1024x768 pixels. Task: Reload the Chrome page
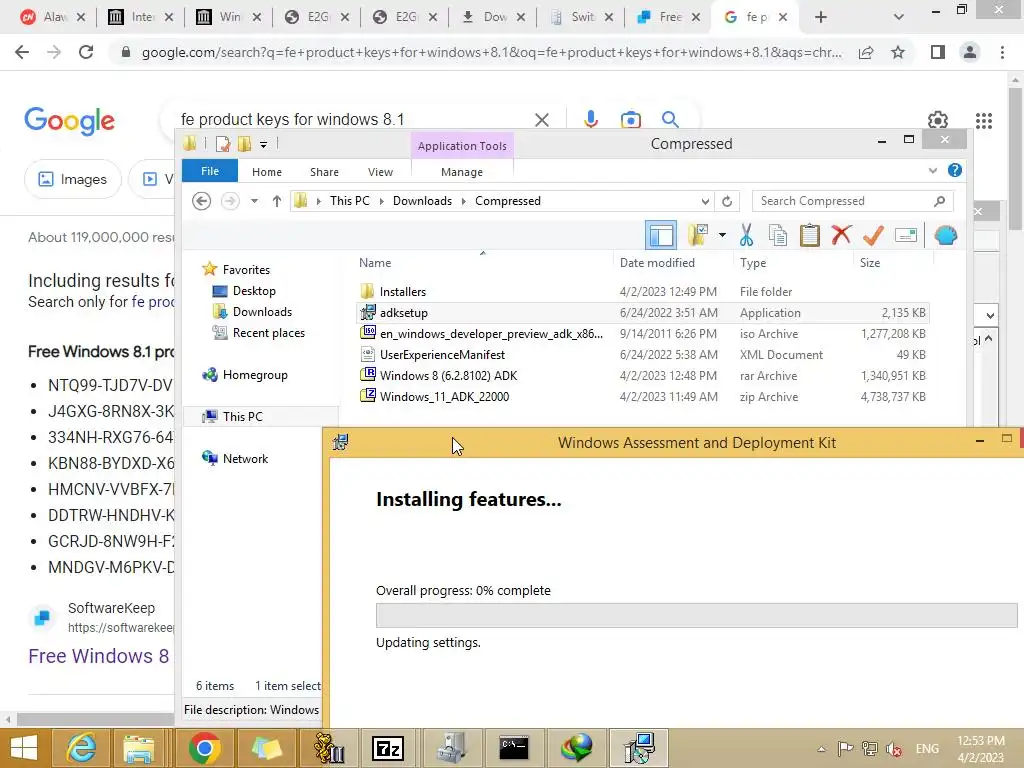click(x=86, y=52)
